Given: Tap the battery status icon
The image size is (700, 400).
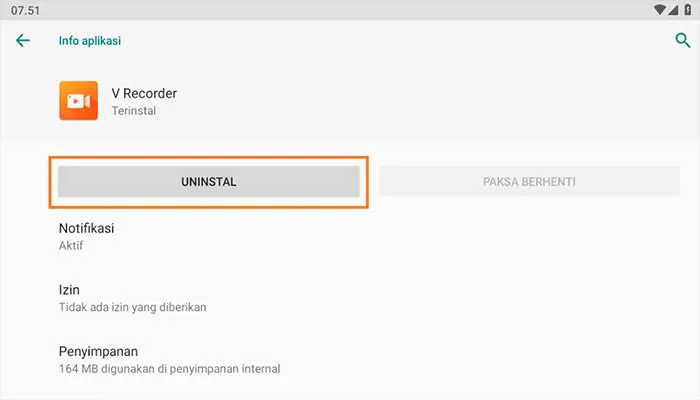Looking at the screenshot, I should [x=685, y=10].
